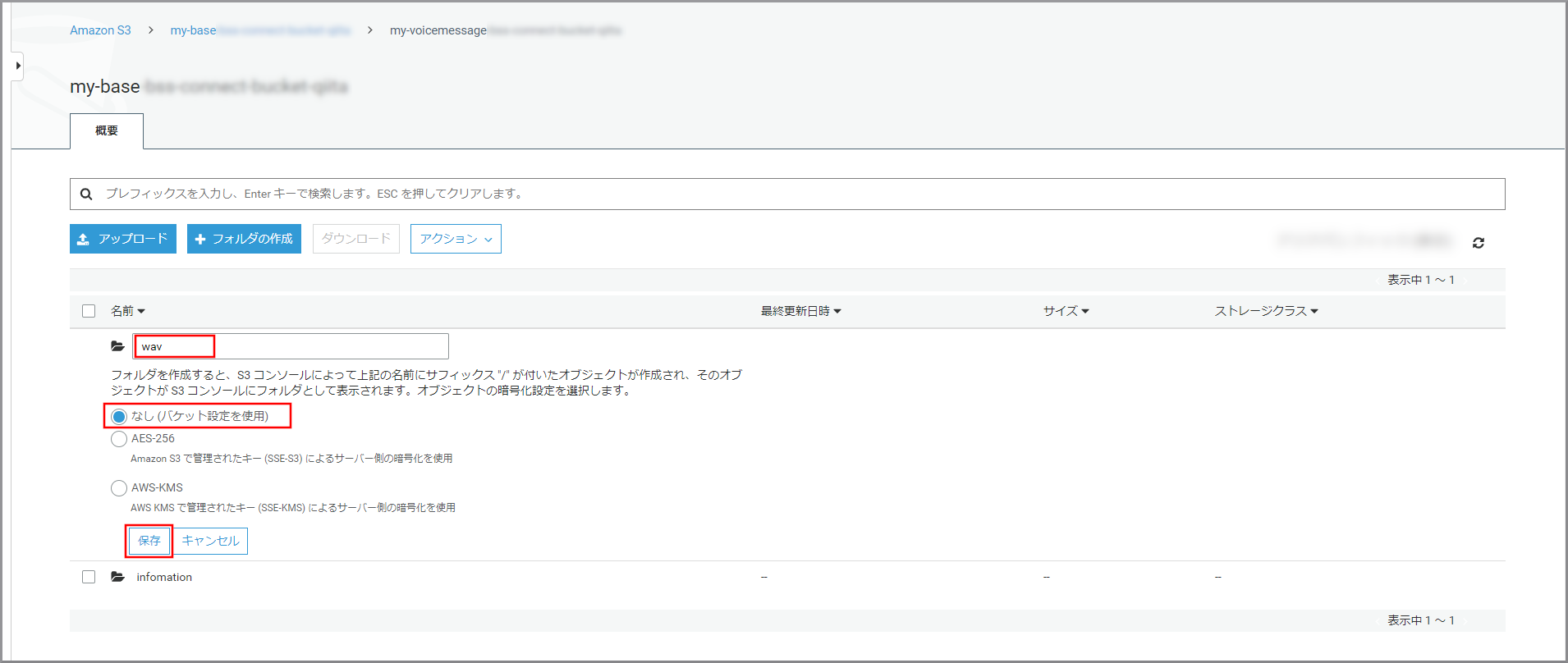Click the infomation folder icon
1568x663 pixels.
[x=118, y=577]
